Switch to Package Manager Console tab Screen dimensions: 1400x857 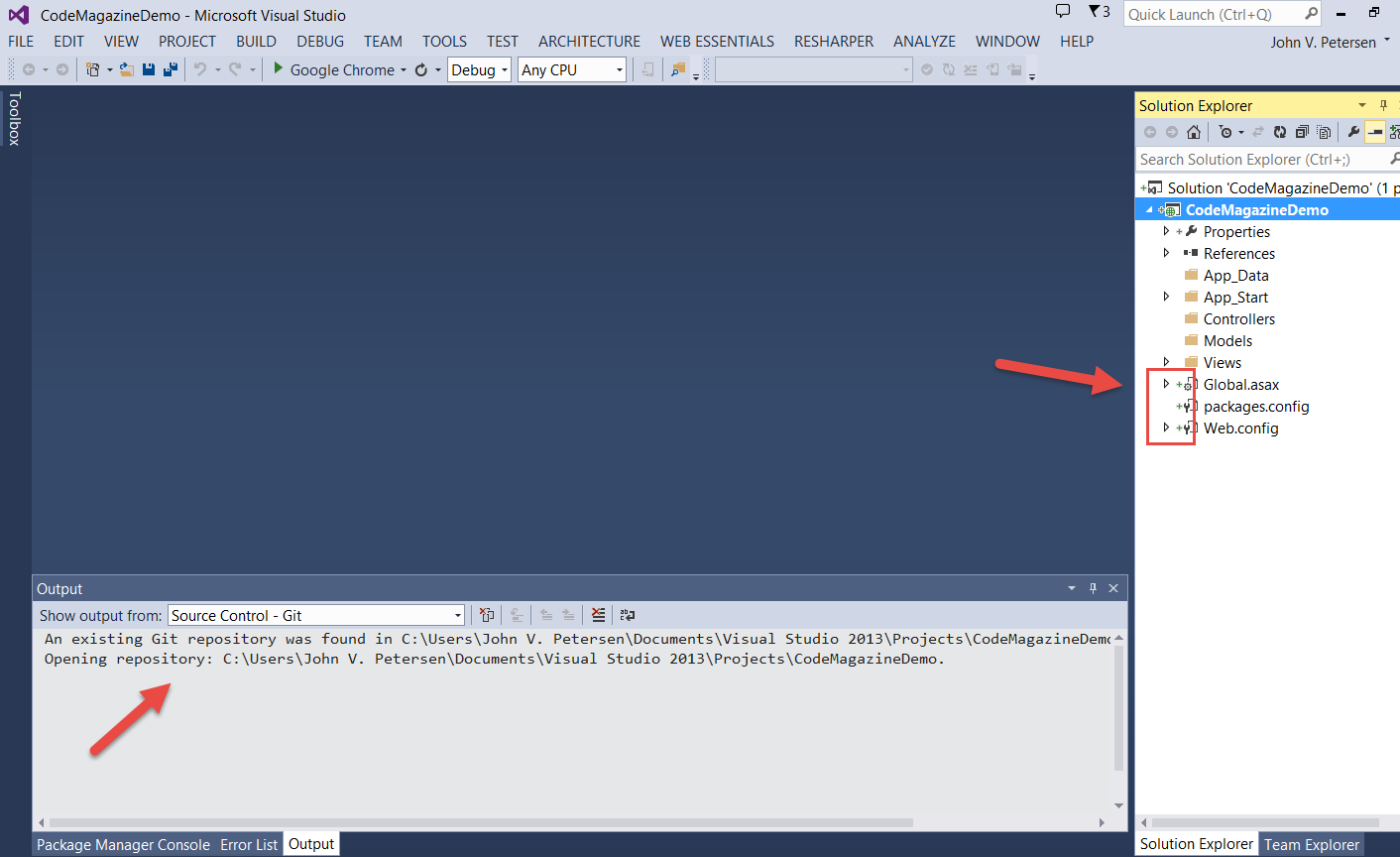(x=124, y=844)
